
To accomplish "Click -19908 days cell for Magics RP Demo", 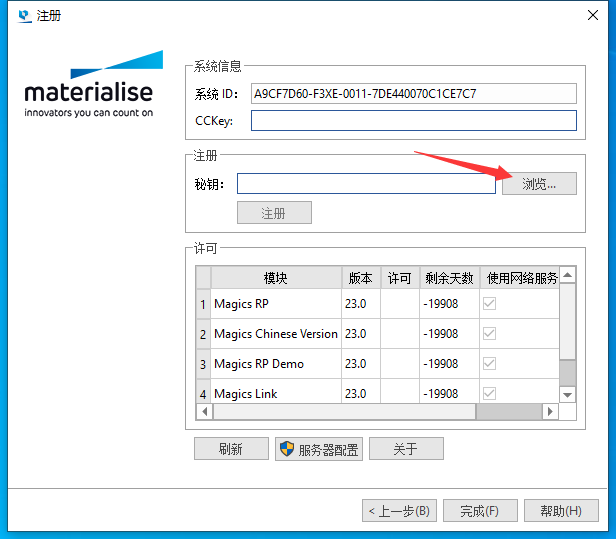I will tap(449, 363).
